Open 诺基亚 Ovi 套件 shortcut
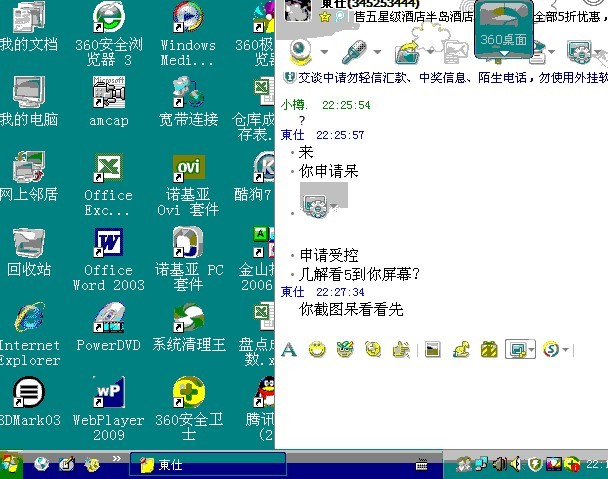 pos(188,185)
